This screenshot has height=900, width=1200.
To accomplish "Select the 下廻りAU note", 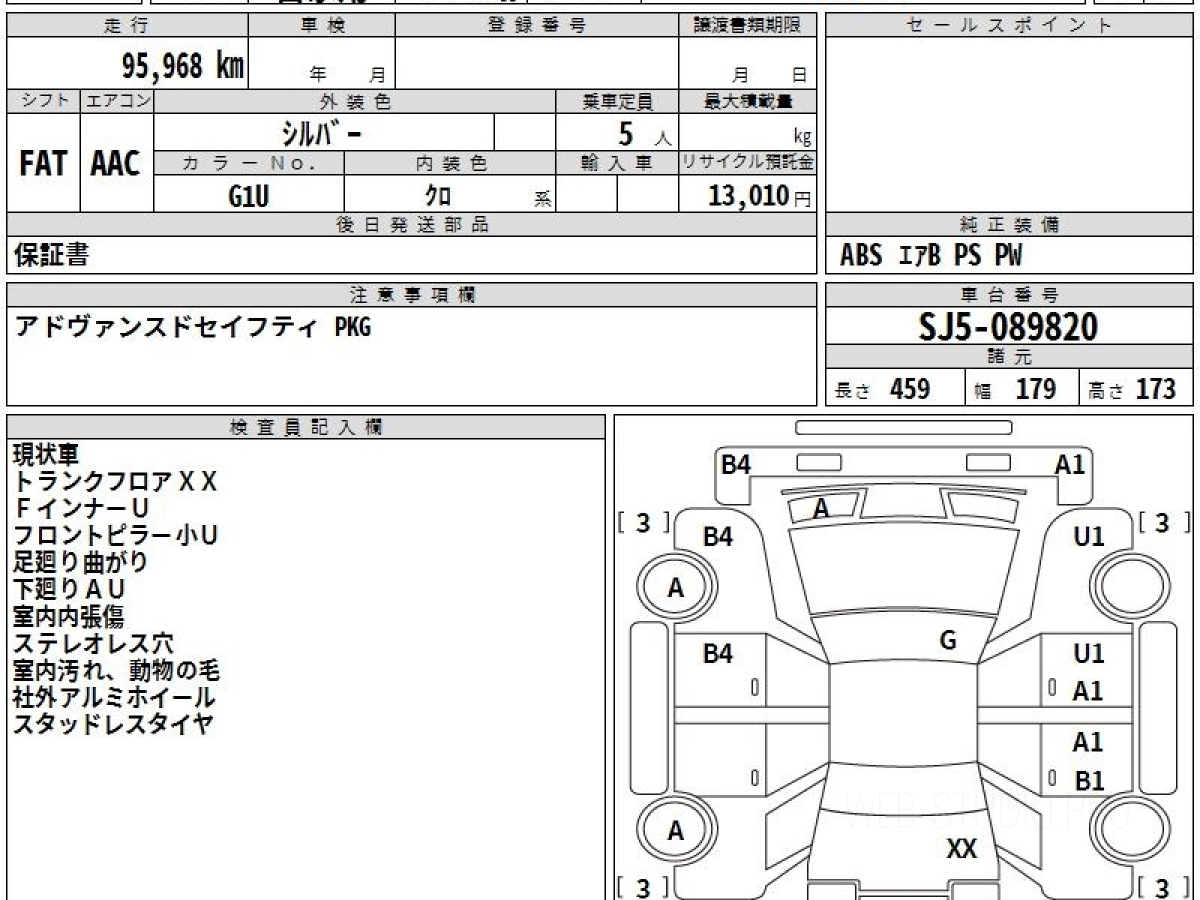I will (x=69, y=590).
